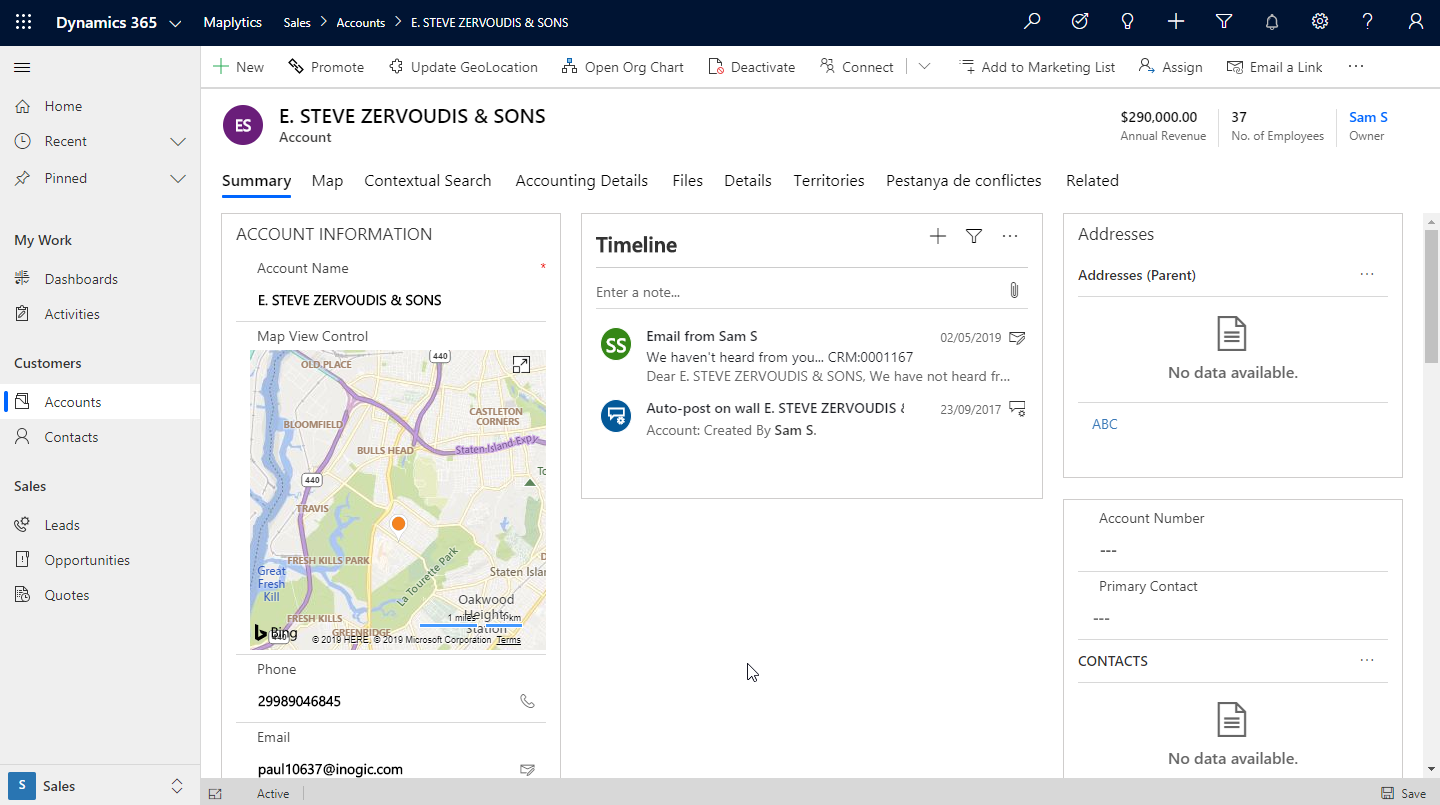Open the command bar overflow ellipsis
Image resolution: width=1440 pixels, height=805 pixels.
click(1356, 67)
